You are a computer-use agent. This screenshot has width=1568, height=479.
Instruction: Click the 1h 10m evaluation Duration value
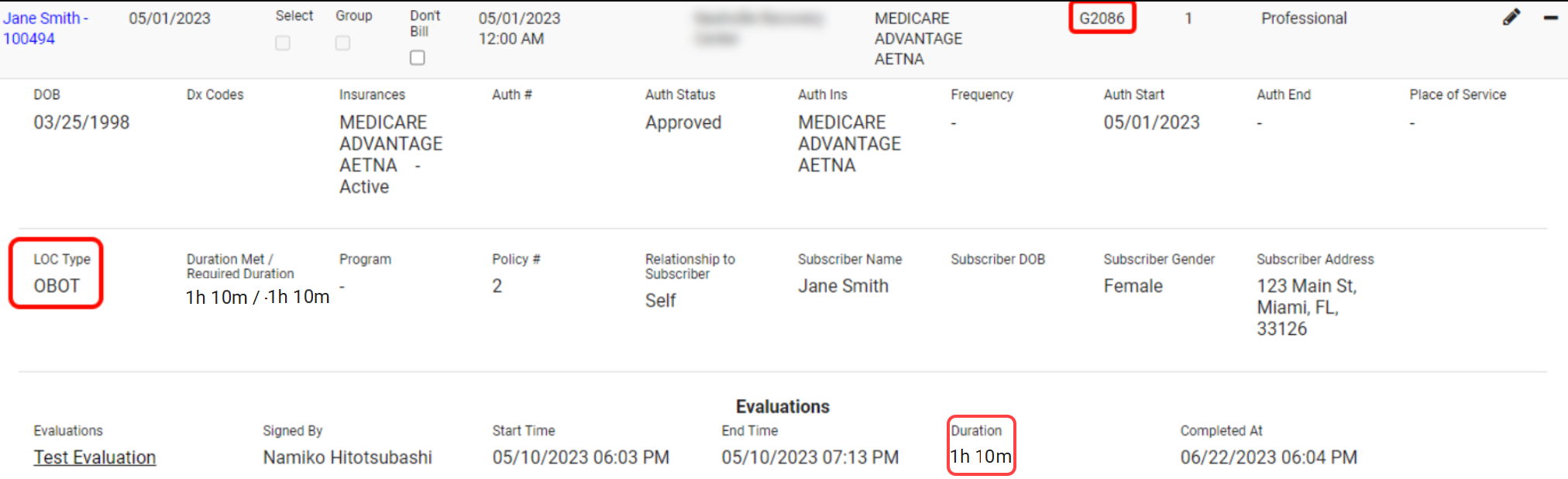pos(981,457)
